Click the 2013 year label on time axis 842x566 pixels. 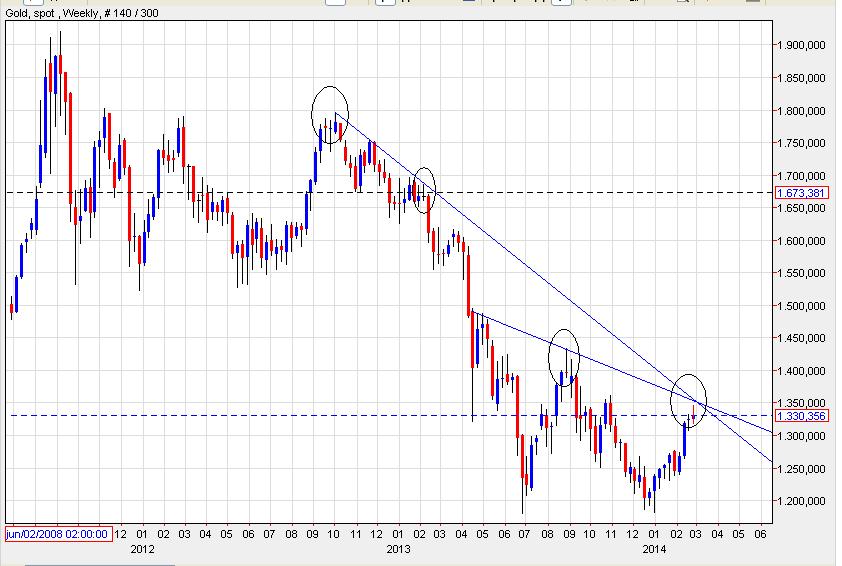tap(398, 549)
